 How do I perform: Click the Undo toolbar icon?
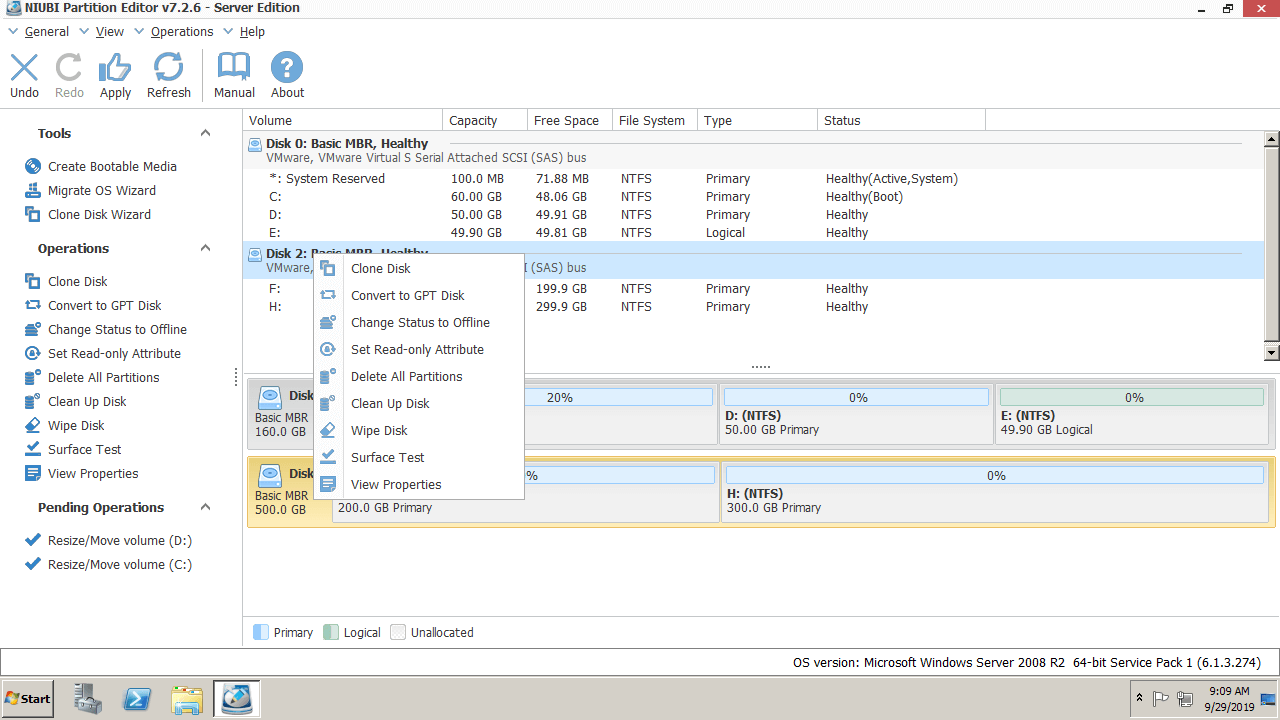point(24,68)
